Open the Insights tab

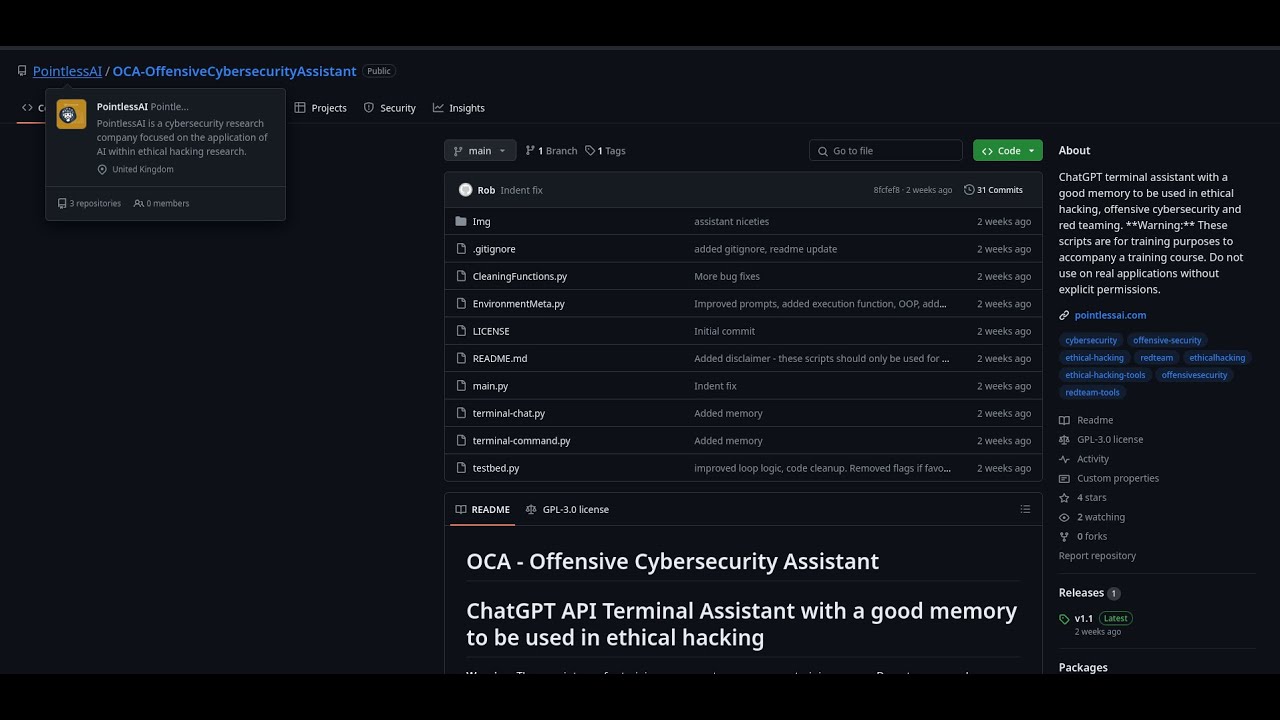pyautogui.click(x=459, y=108)
